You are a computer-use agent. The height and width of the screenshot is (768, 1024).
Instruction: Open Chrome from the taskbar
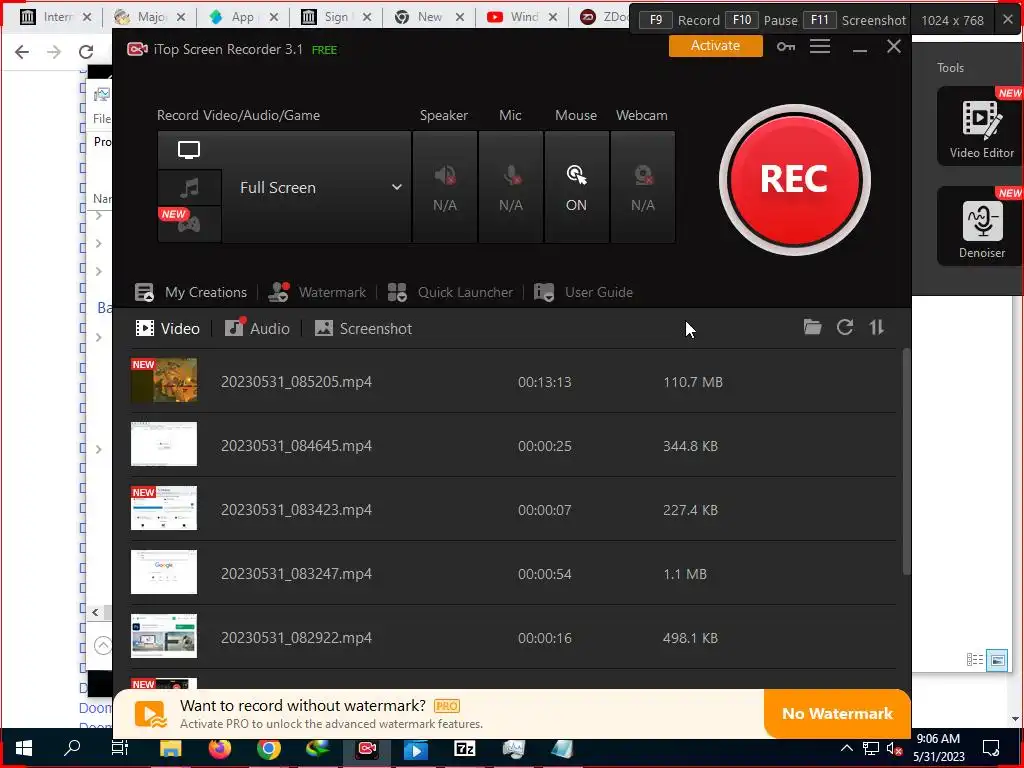click(x=268, y=748)
